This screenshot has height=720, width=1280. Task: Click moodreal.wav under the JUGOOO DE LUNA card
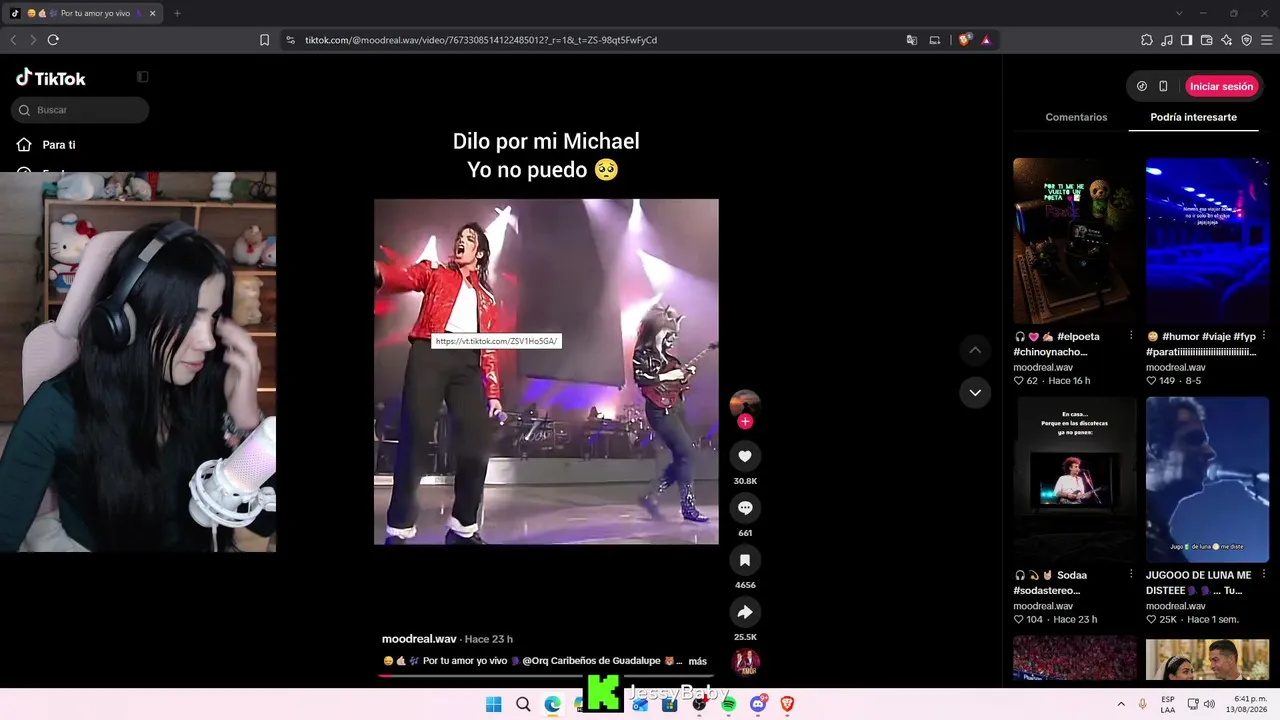1176,606
